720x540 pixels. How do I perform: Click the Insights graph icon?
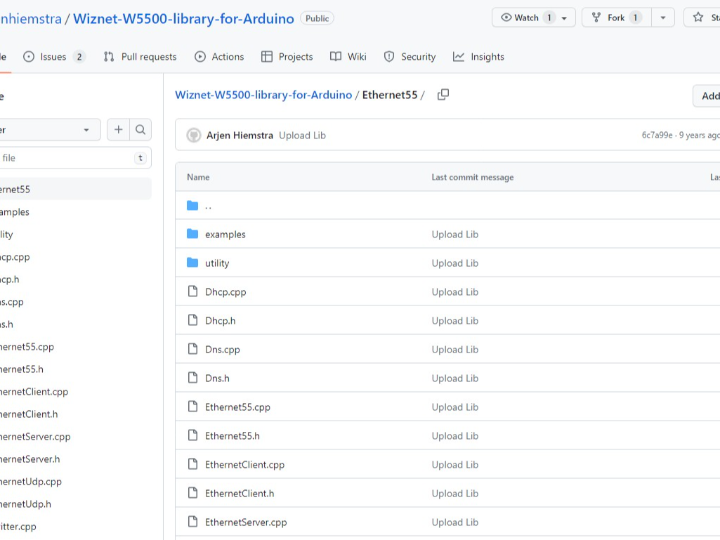pos(458,57)
